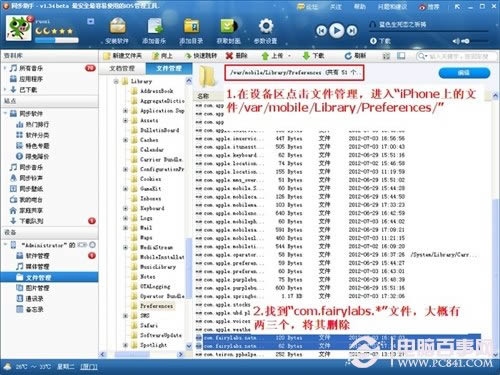The height and width of the screenshot is (375, 500).
Task: Click the /var/mobile/Library/Preferences path field
Action: point(294,72)
